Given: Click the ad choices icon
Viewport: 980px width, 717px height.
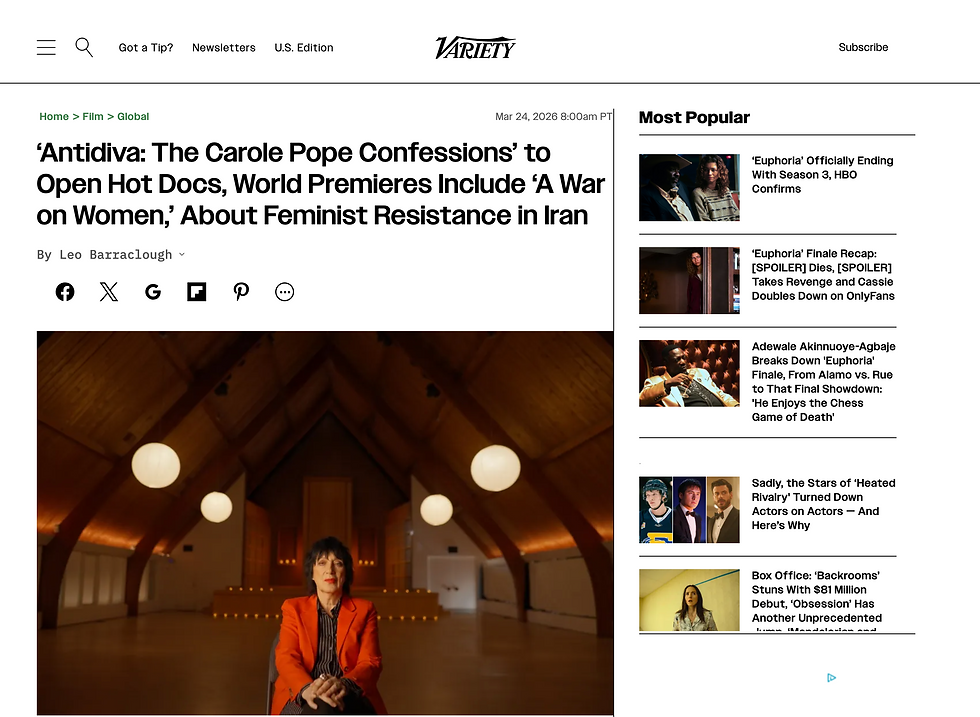Looking at the screenshot, I should point(831,678).
